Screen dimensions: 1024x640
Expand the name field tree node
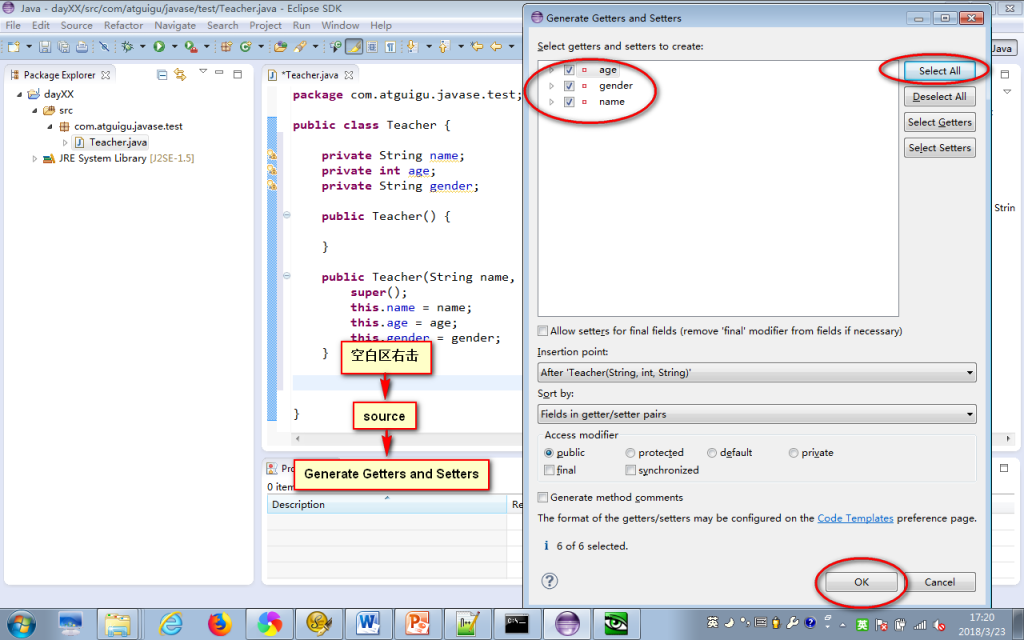[x=552, y=102]
